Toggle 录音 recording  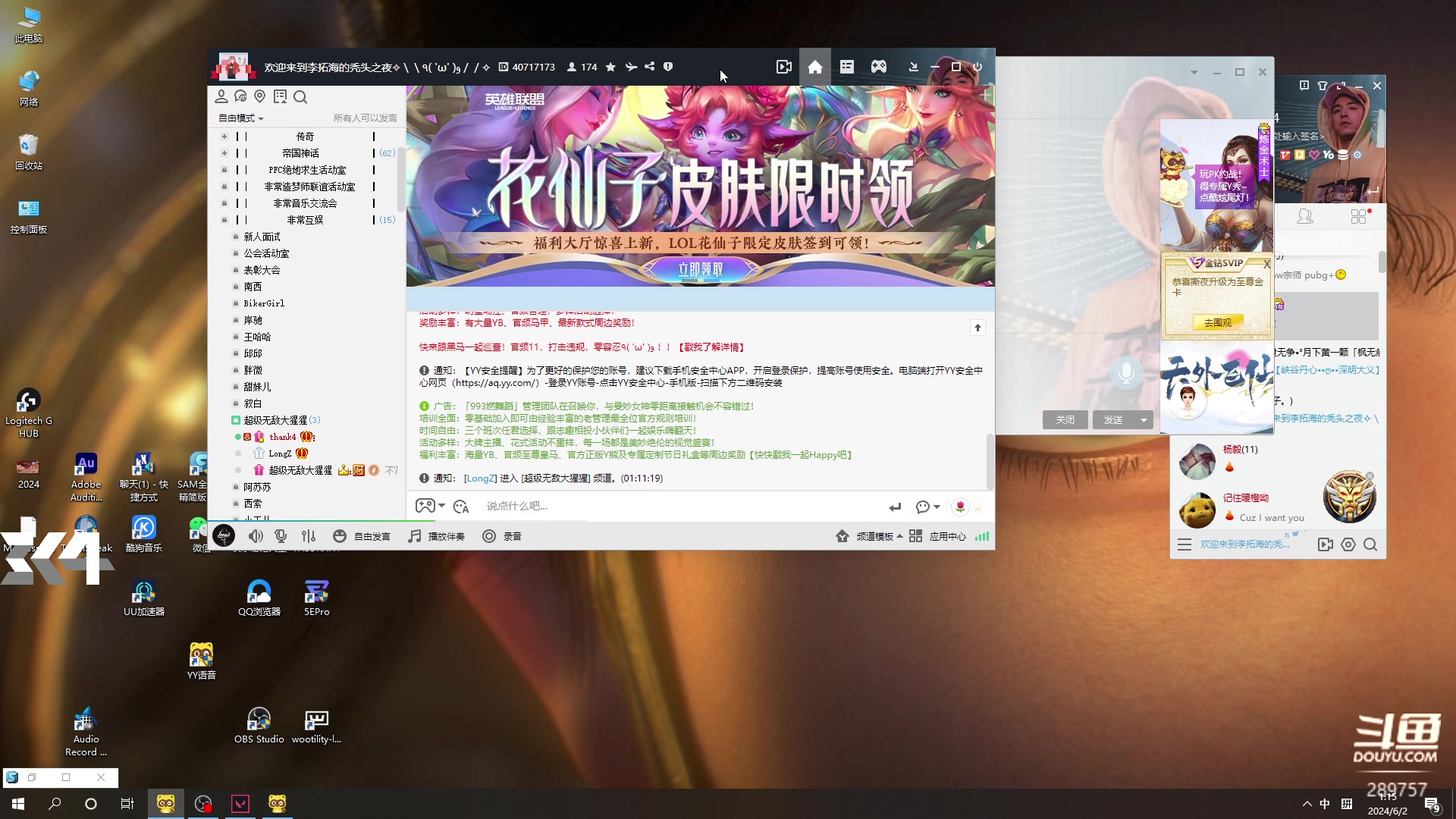click(x=502, y=536)
